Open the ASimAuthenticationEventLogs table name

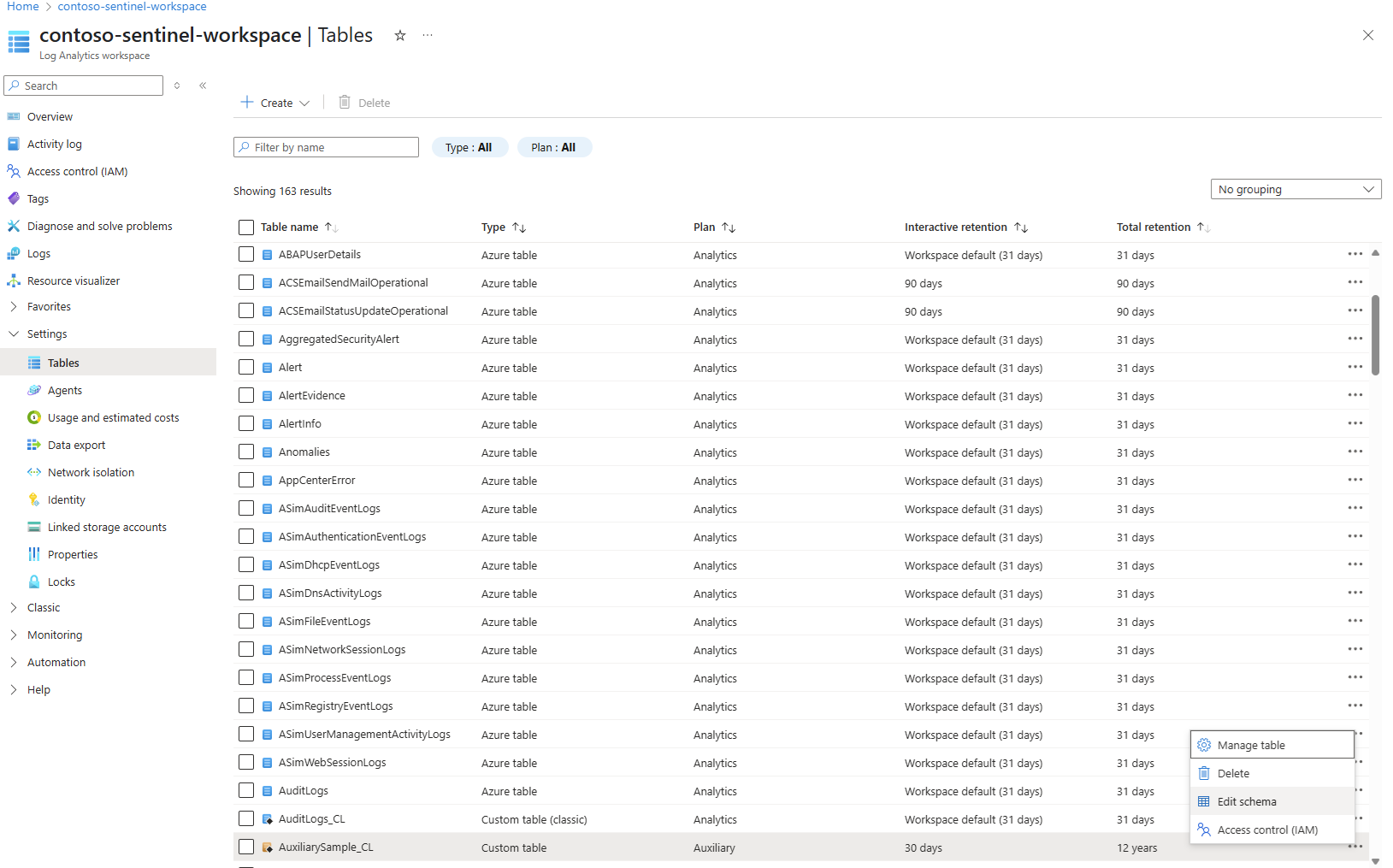tap(352, 536)
